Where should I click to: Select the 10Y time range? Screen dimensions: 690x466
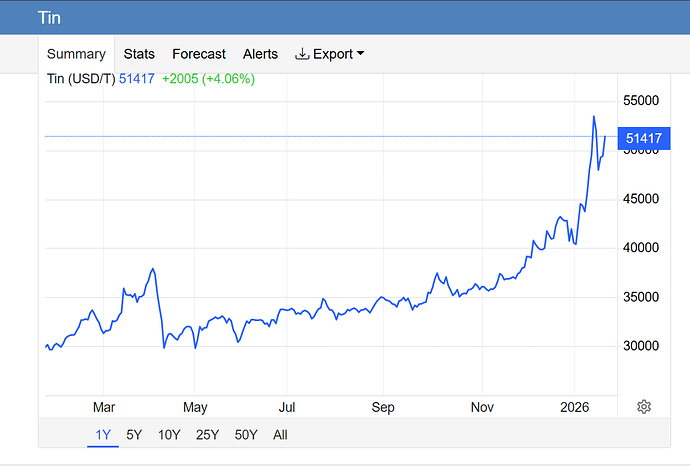pos(169,435)
